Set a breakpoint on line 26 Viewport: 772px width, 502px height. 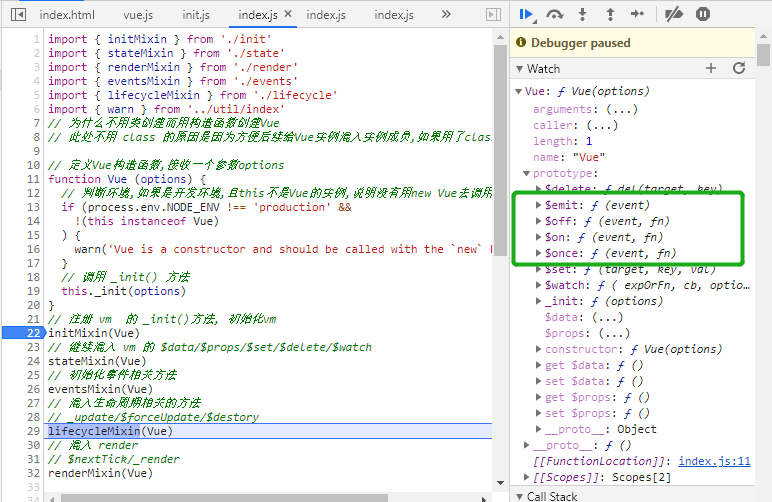(x=33, y=389)
